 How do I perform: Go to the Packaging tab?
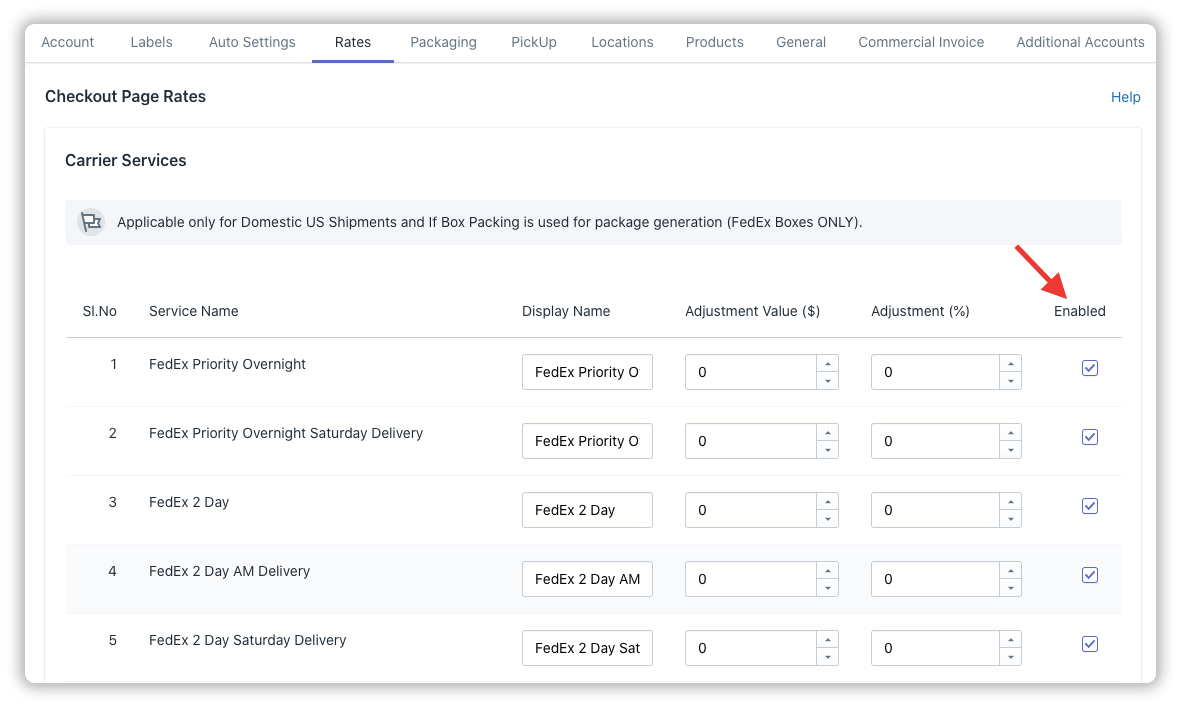pos(443,42)
